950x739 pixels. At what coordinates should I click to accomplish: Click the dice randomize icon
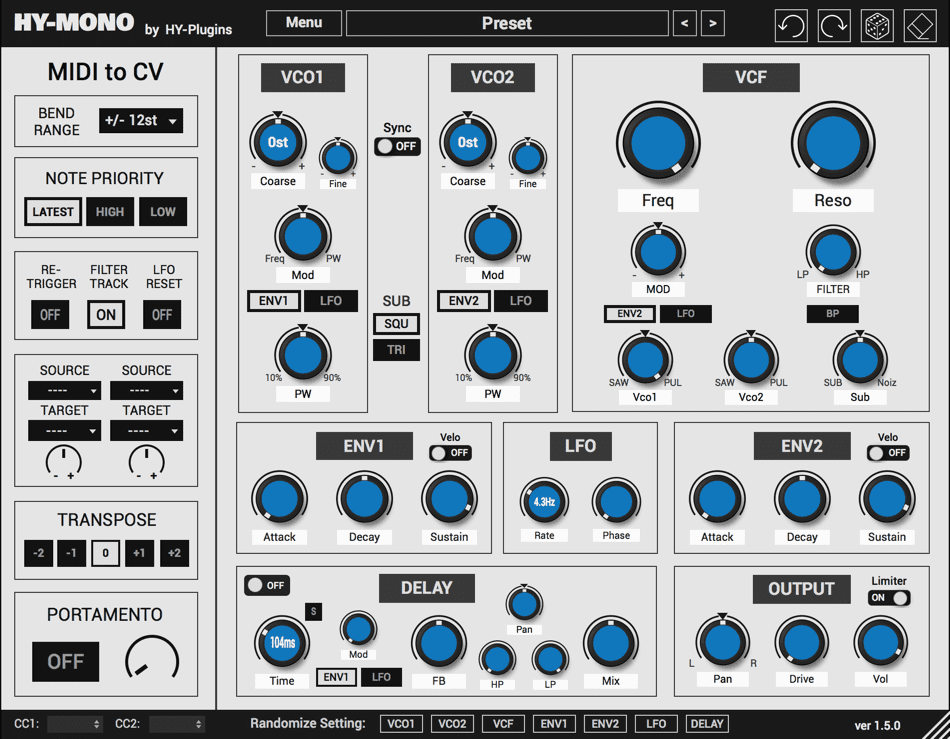(877, 25)
